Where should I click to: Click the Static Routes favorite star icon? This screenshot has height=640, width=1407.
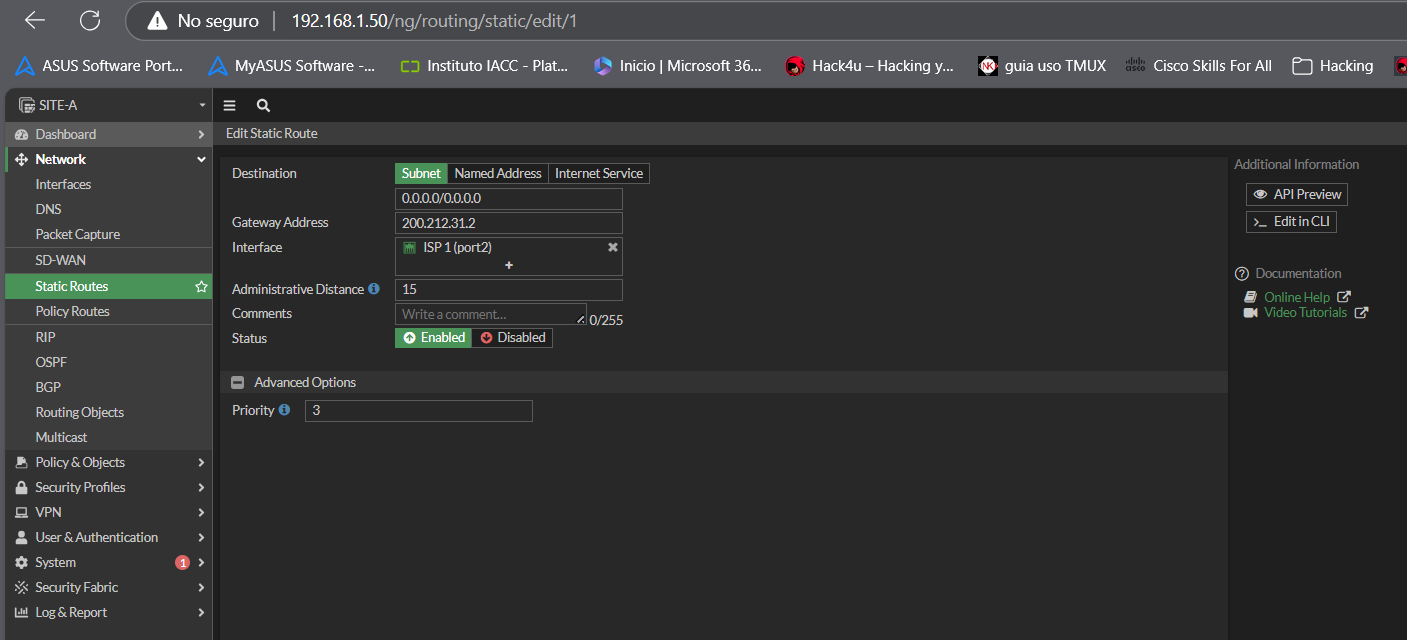pyautogui.click(x=201, y=287)
